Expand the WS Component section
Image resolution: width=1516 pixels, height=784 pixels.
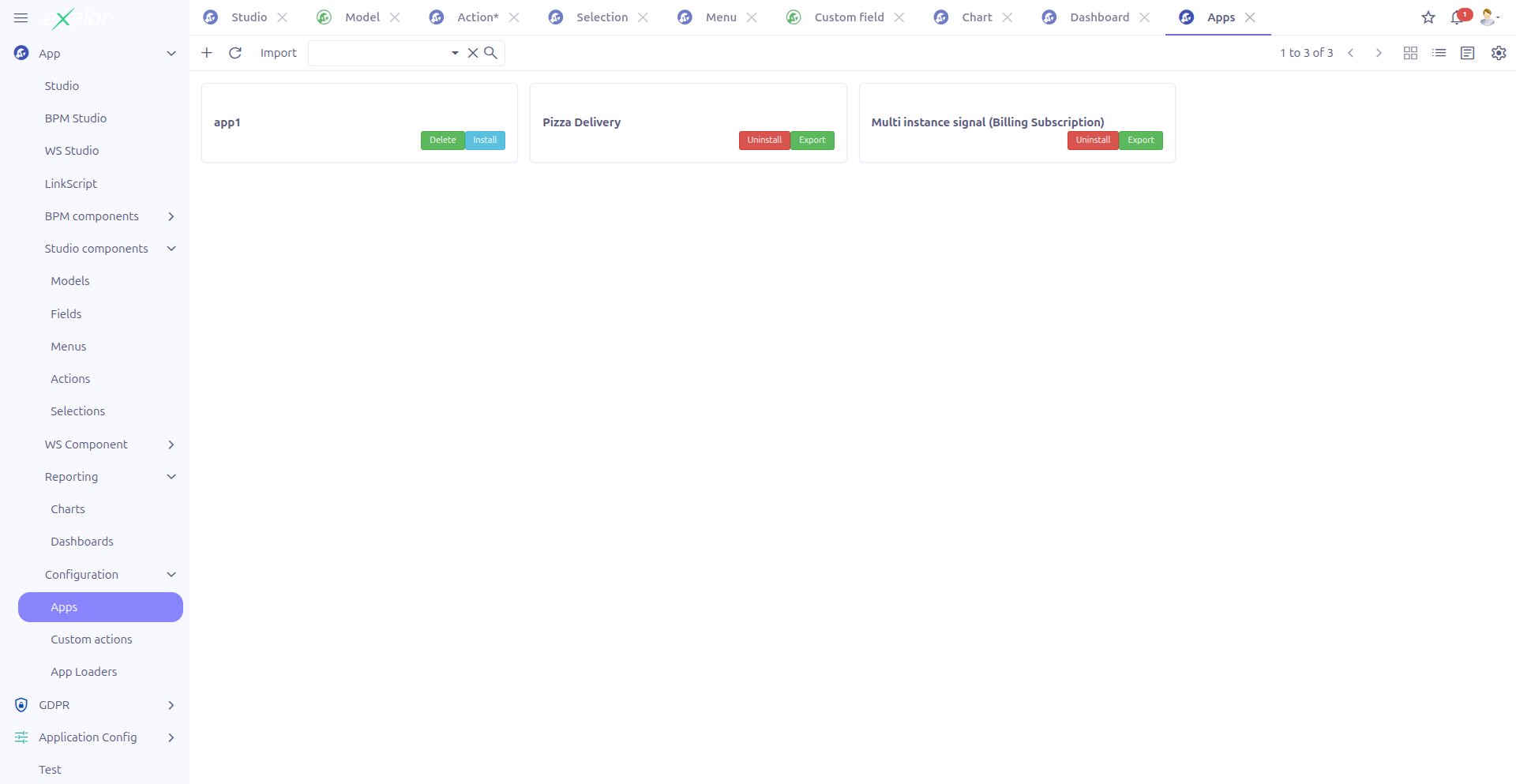click(x=171, y=445)
